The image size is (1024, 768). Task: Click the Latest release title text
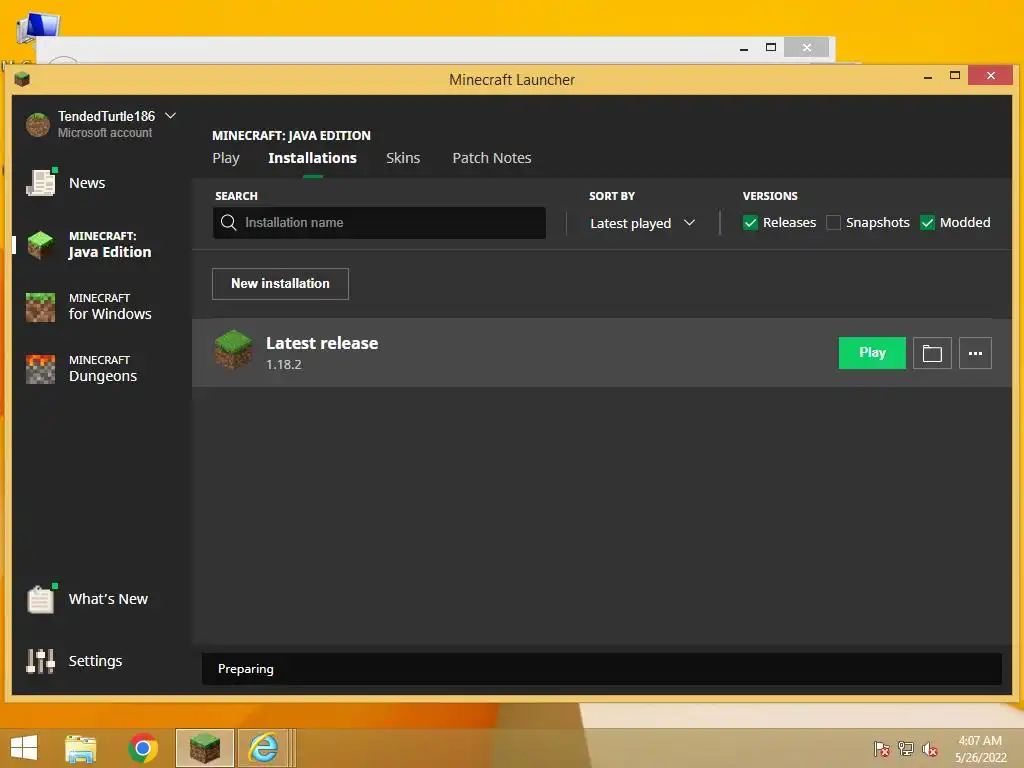click(x=322, y=343)
